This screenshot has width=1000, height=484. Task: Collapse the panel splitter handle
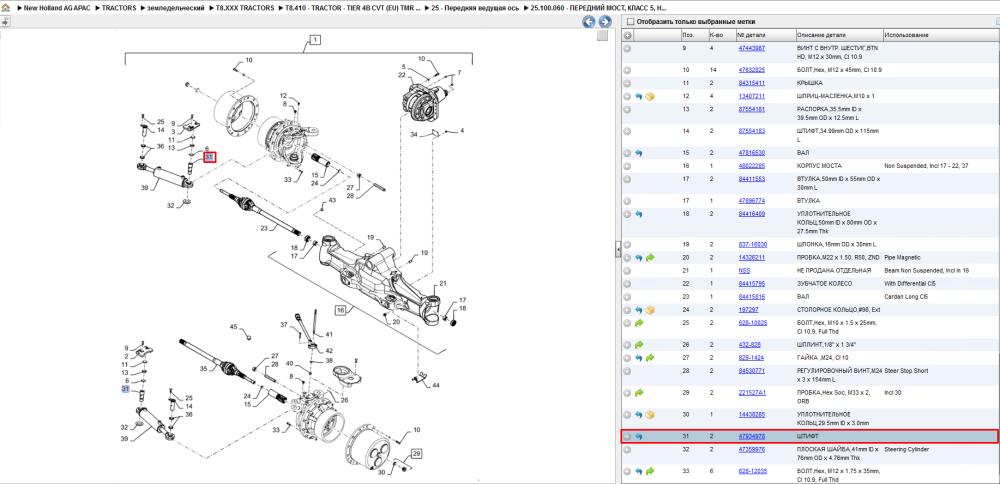point(617,249)
